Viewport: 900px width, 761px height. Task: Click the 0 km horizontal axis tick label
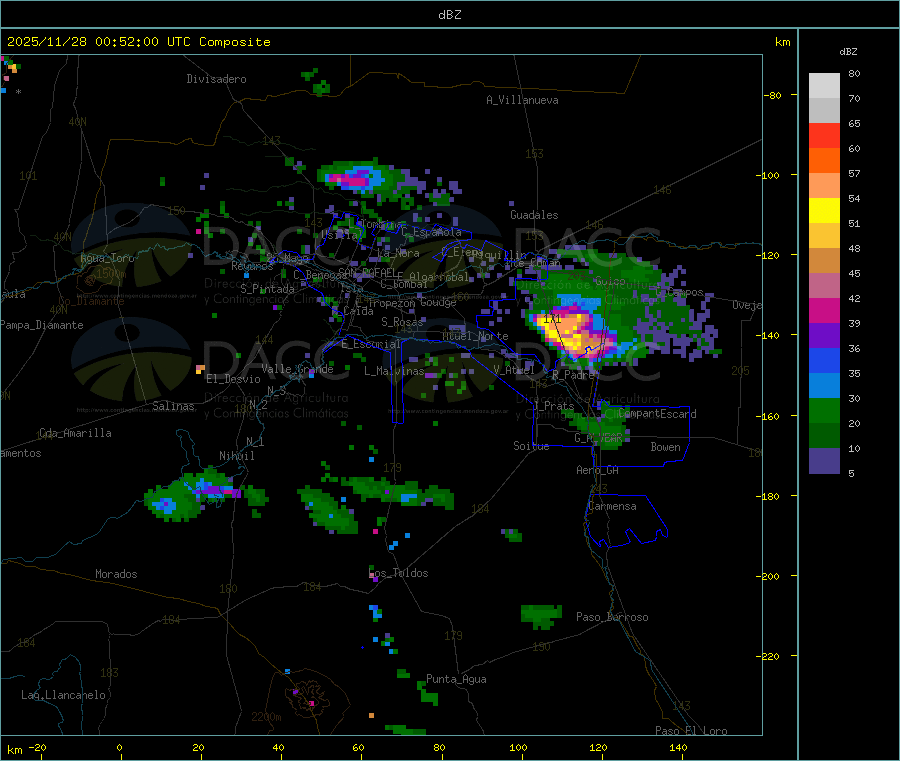point(119,747)
